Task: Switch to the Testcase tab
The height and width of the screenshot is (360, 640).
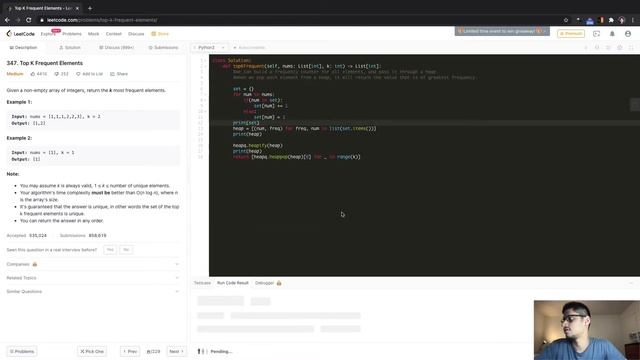Action: [x=202, y=283]
